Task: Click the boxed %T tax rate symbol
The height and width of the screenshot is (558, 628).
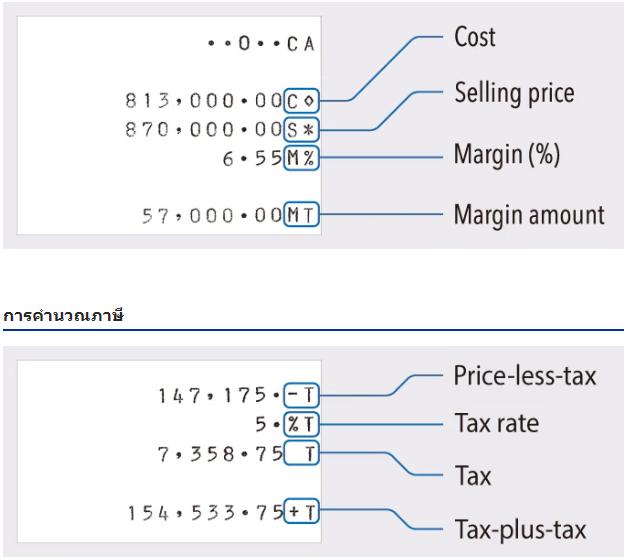Action: (x=301, y=424)
